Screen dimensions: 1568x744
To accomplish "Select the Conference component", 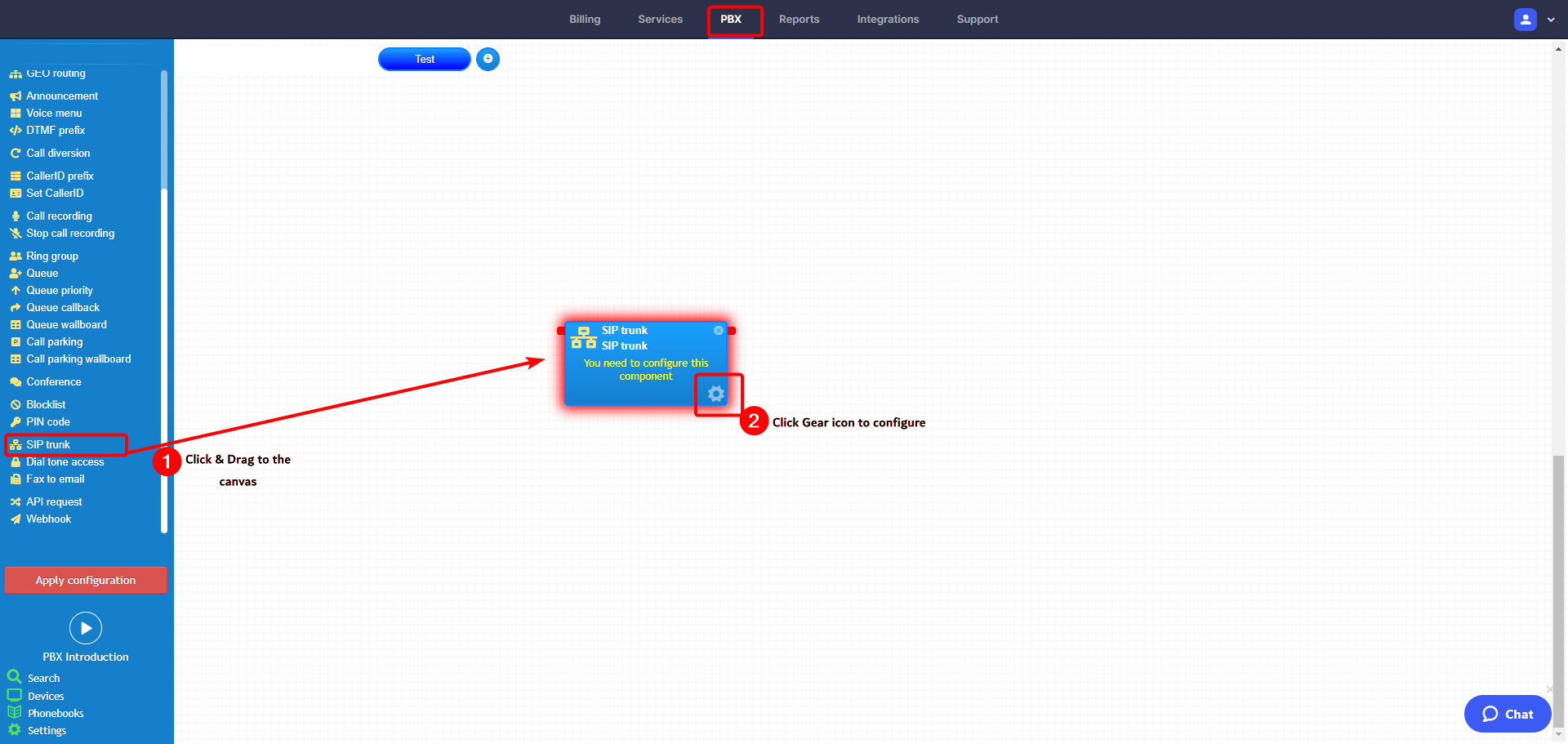I will click(54, 381).
